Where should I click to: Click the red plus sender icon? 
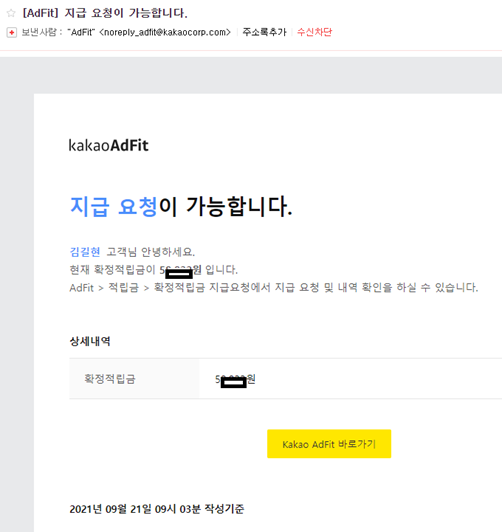pos(12,33)
